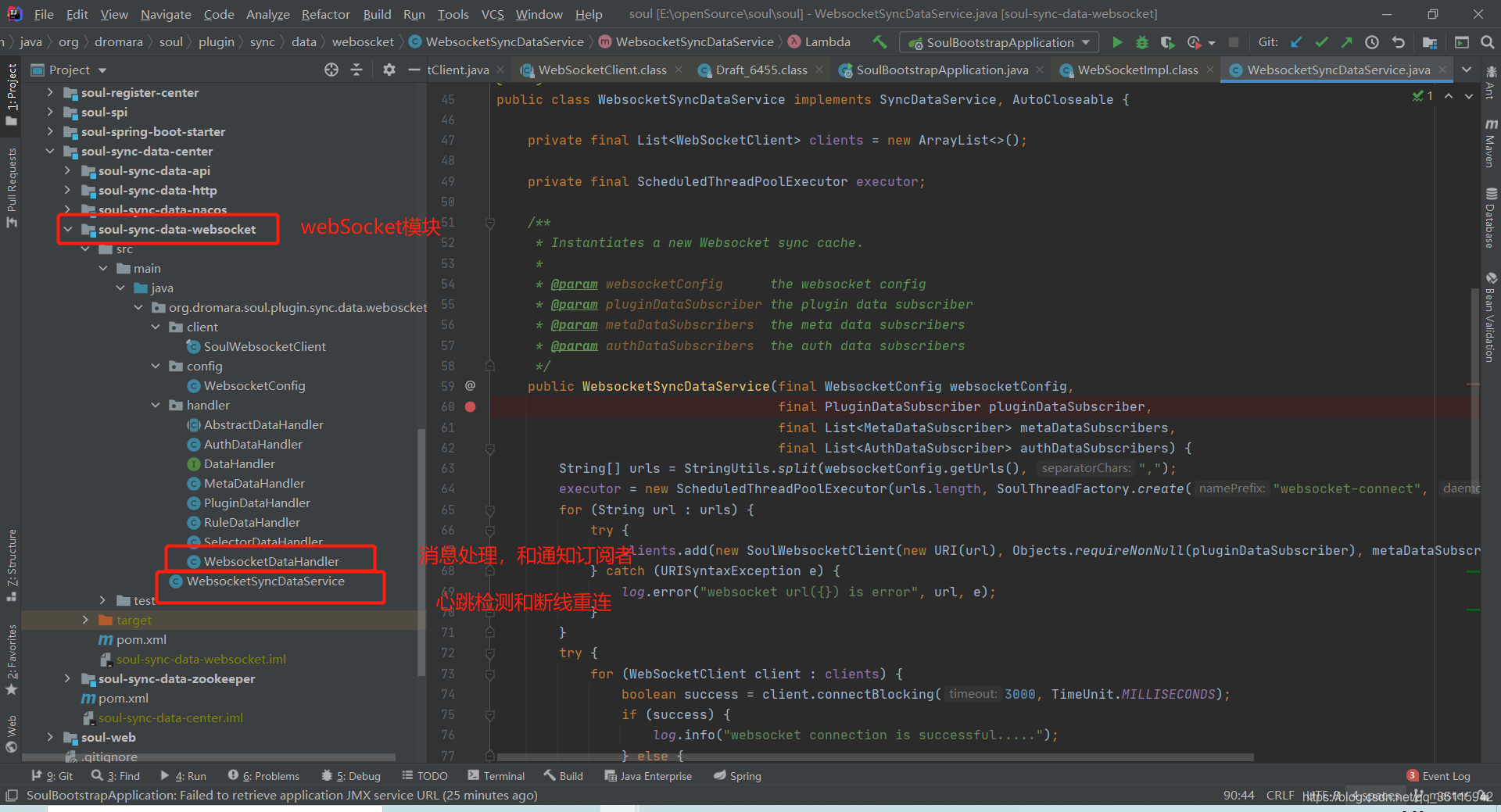1501x812 pixels.
Task: Toggle code fold at line 73
Action: [x=489, y=674]
